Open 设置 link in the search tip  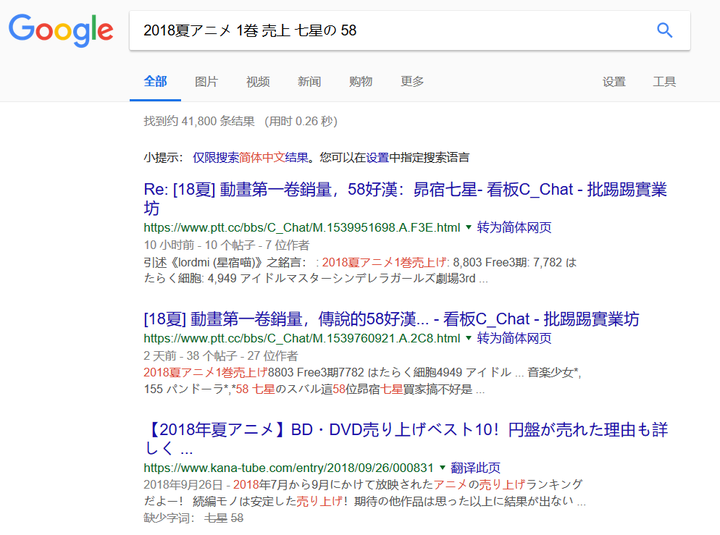[377, 158]
